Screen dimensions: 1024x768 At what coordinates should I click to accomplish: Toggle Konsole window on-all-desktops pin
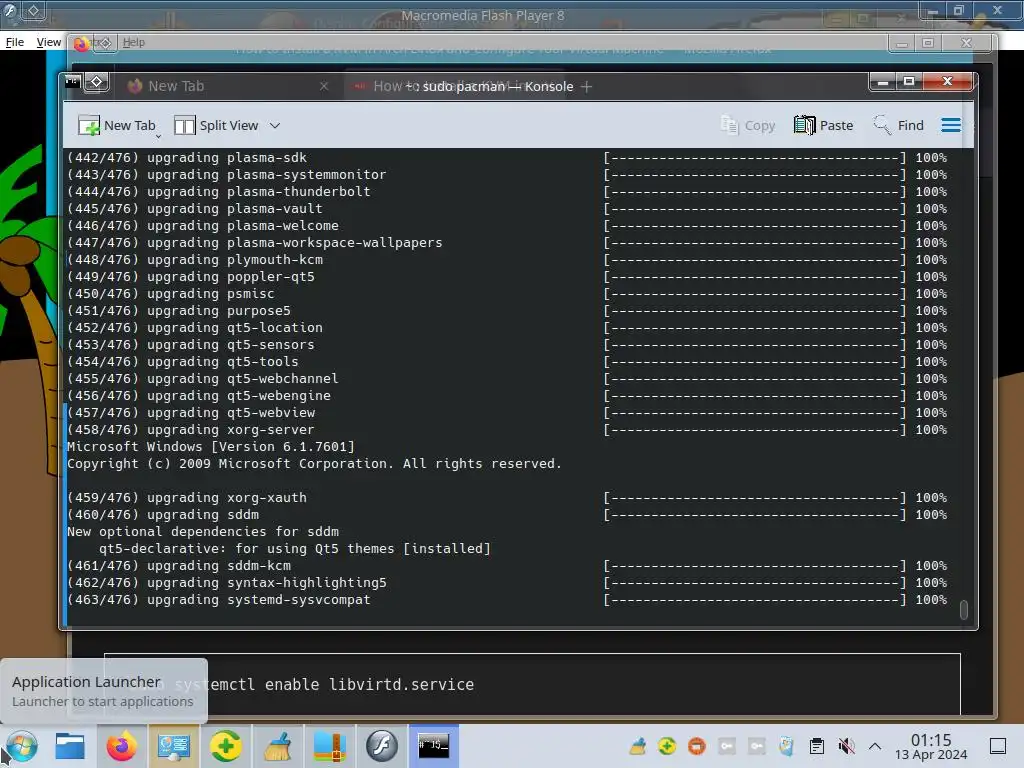pyautogui.click(x=97, y=82)
